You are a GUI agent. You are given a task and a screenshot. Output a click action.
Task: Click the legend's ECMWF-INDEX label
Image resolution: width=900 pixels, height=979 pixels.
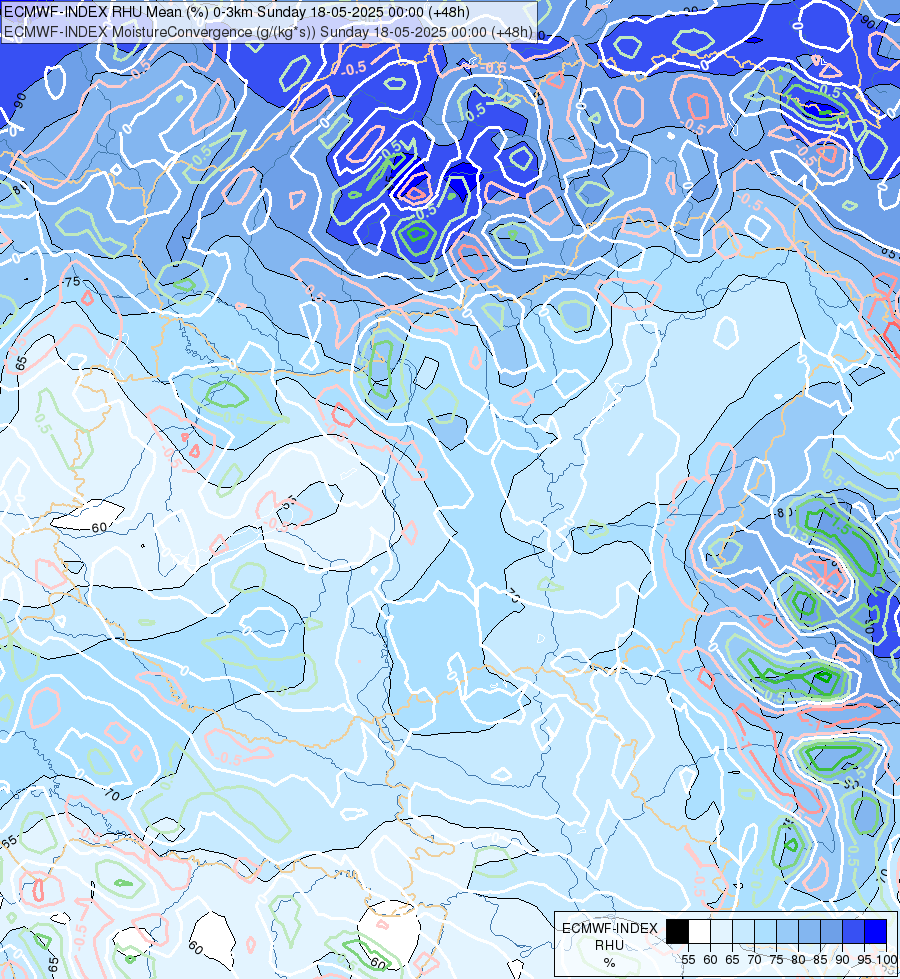click(610, 928)
